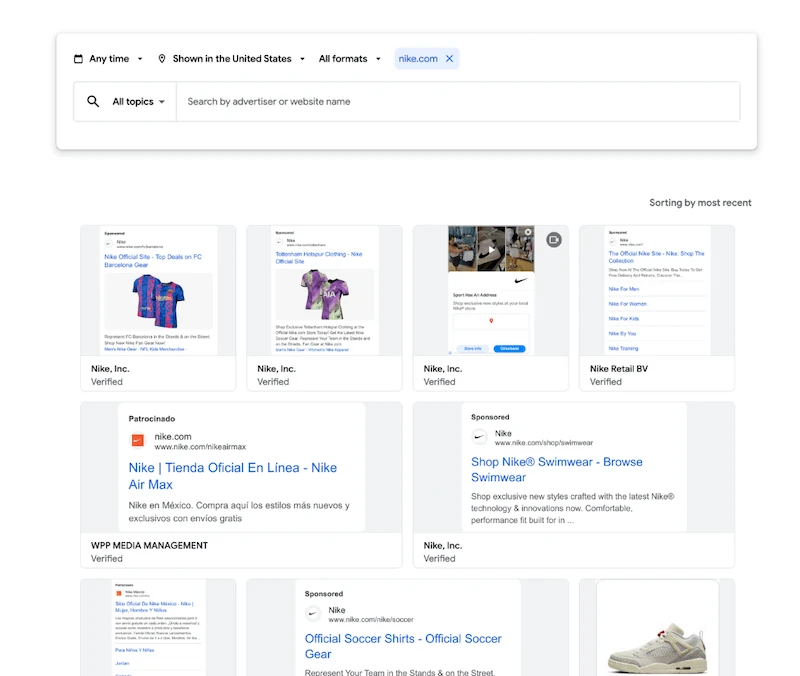Click the red map pin in the store locator ad

492,321
